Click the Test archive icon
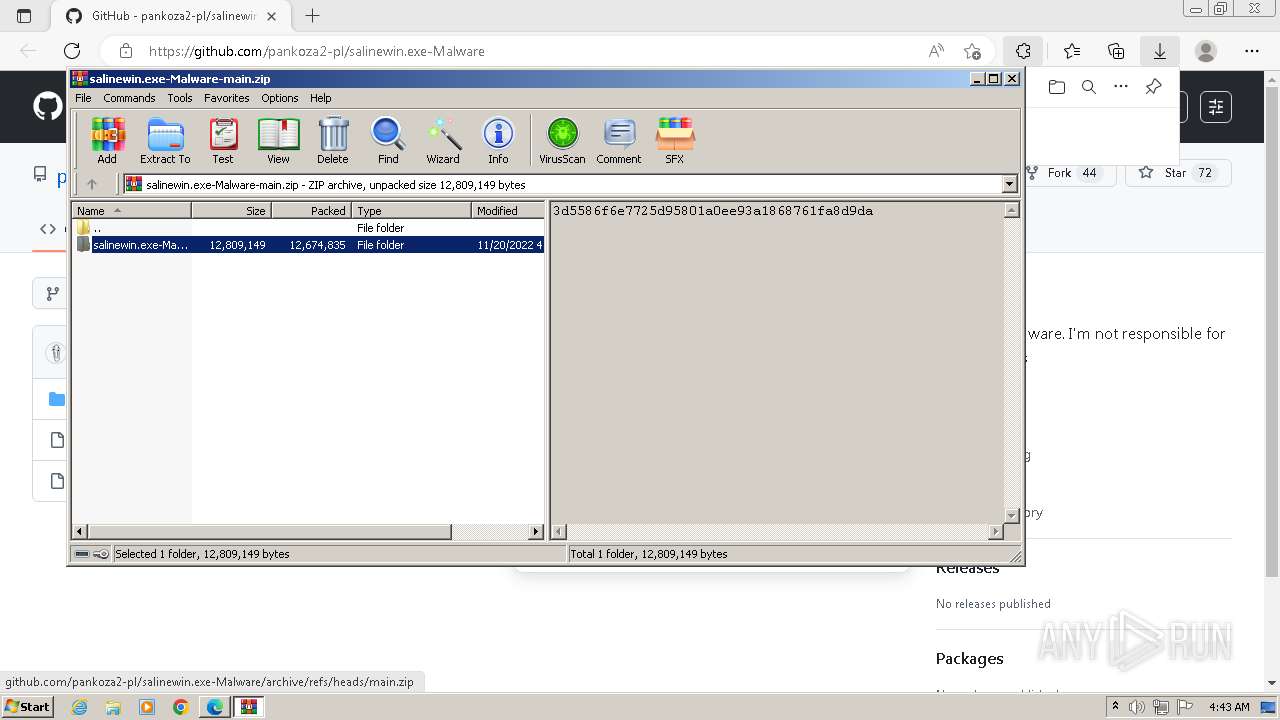 (223, 140)
